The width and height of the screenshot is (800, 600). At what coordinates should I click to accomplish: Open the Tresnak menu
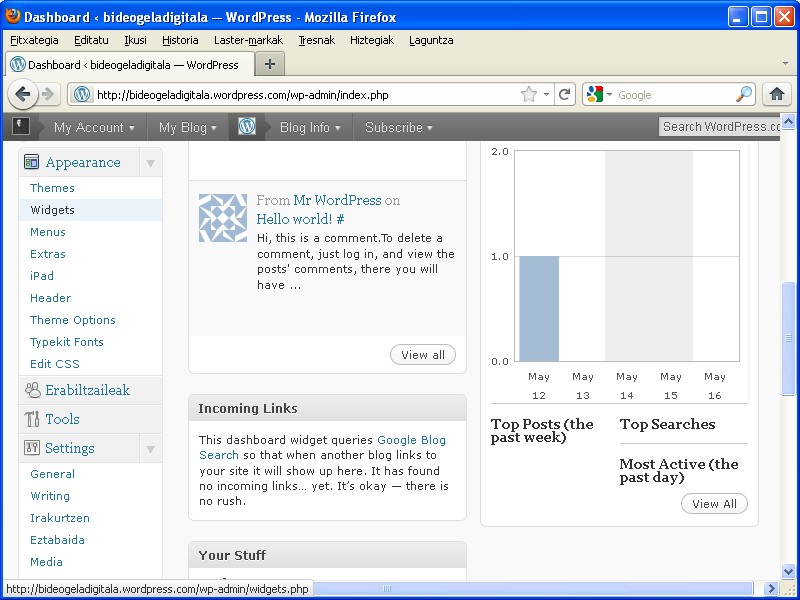tap(317, 40)
